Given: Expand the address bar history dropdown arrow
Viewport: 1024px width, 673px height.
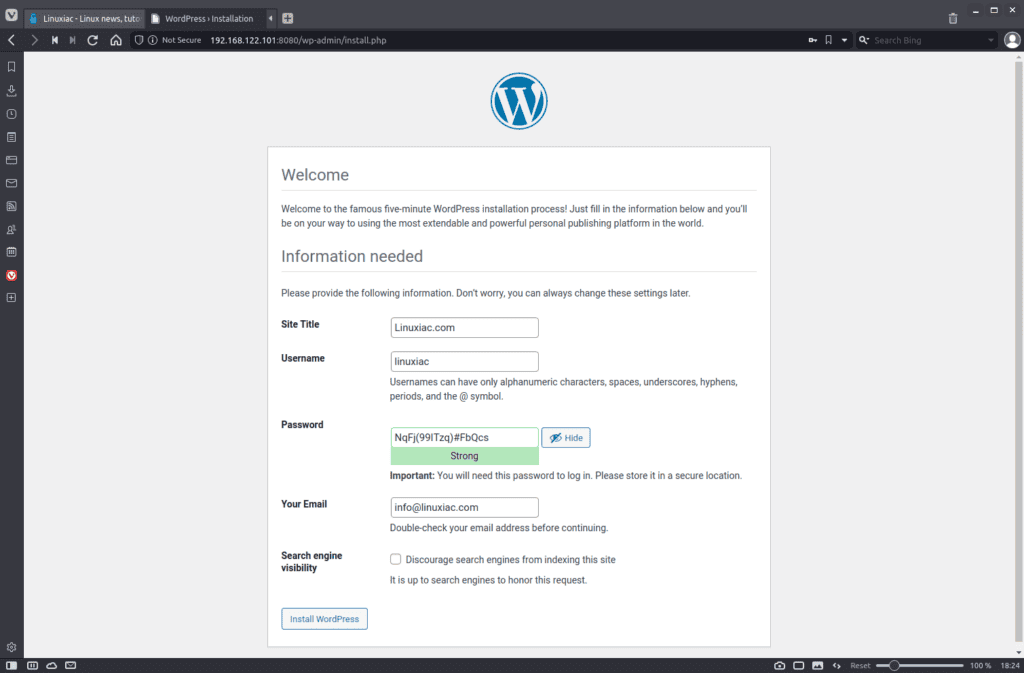Looking at the screenshot, I should point(844,40).
